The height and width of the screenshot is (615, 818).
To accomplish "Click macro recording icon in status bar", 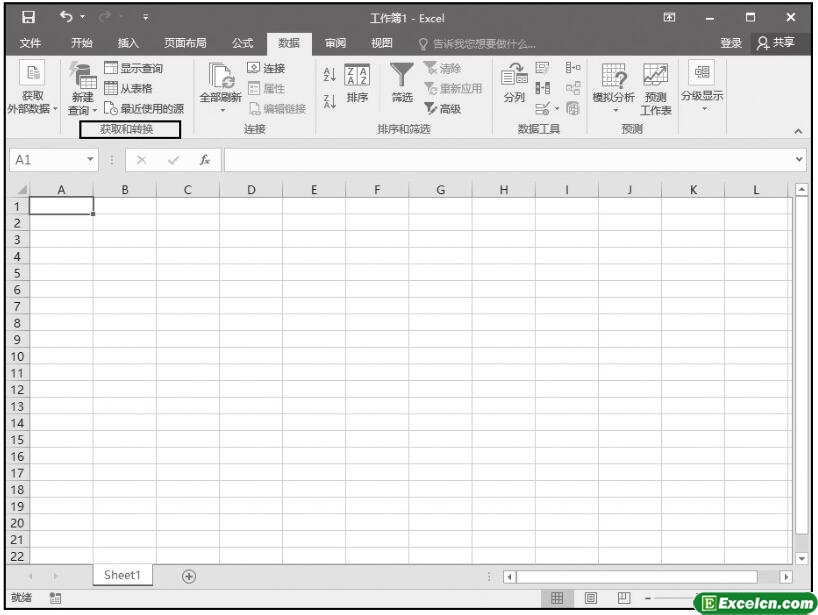I will click(x=55, y=598).
